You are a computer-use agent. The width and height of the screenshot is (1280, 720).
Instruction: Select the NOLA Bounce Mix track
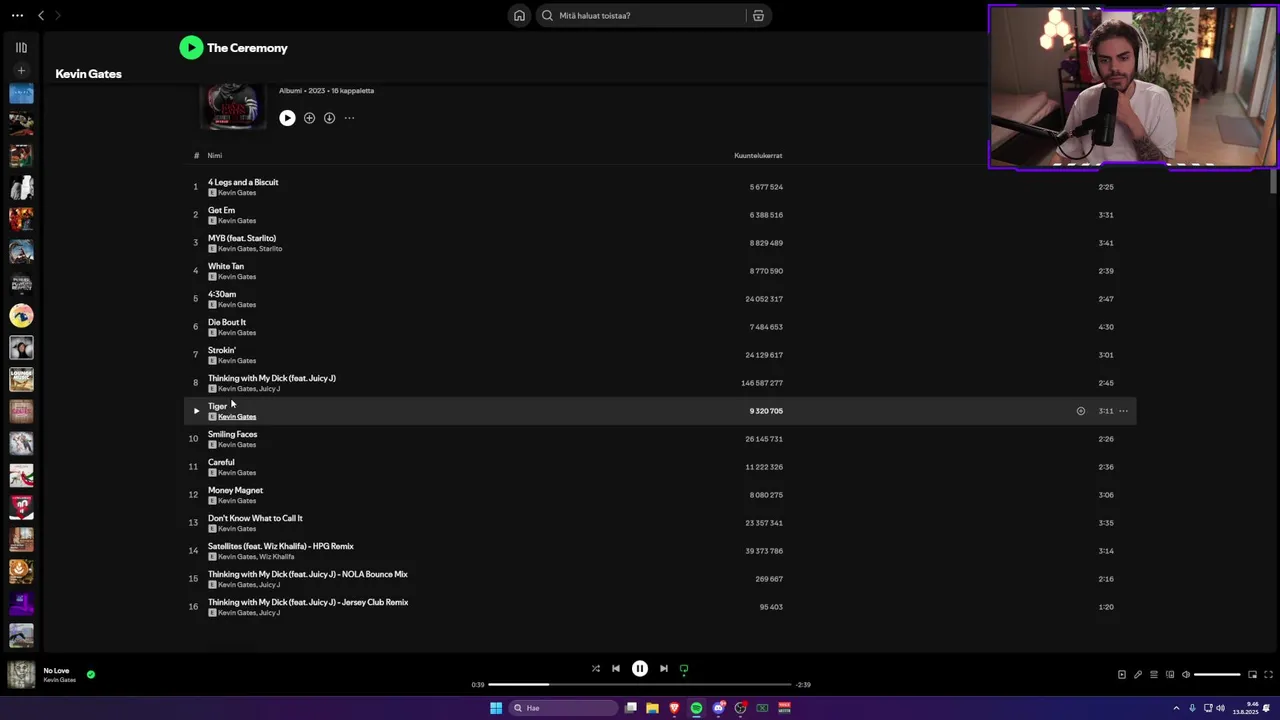coord(308,574)
